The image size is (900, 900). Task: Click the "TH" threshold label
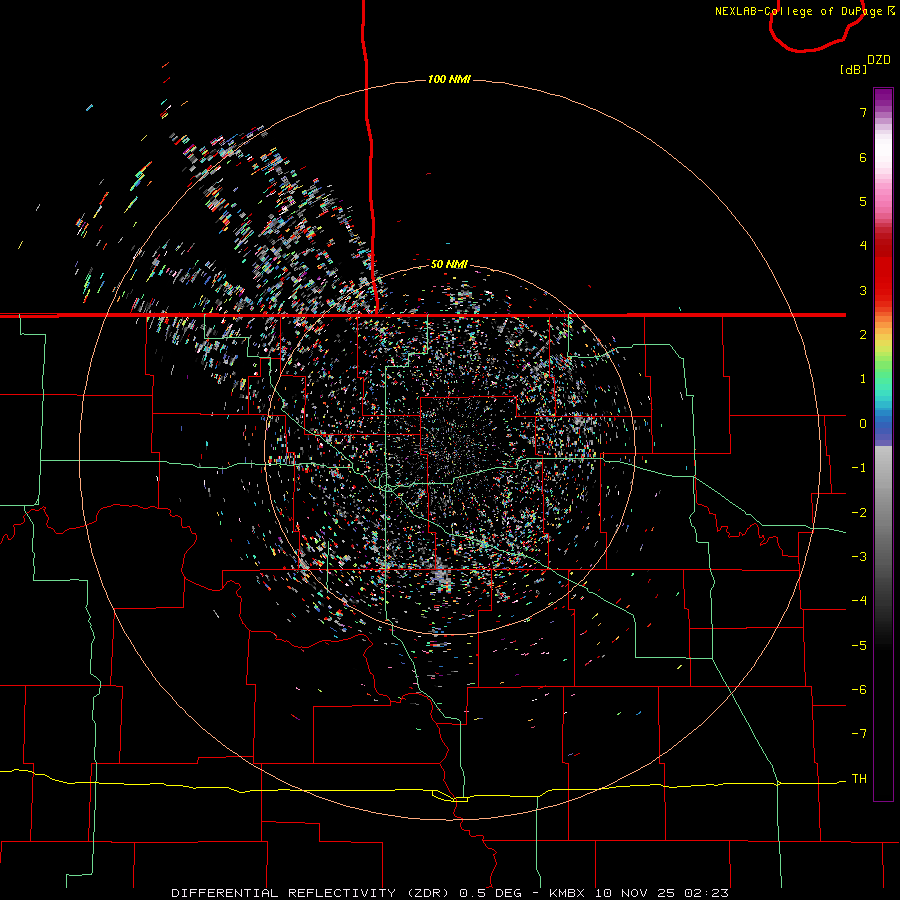tap(859, 779)
